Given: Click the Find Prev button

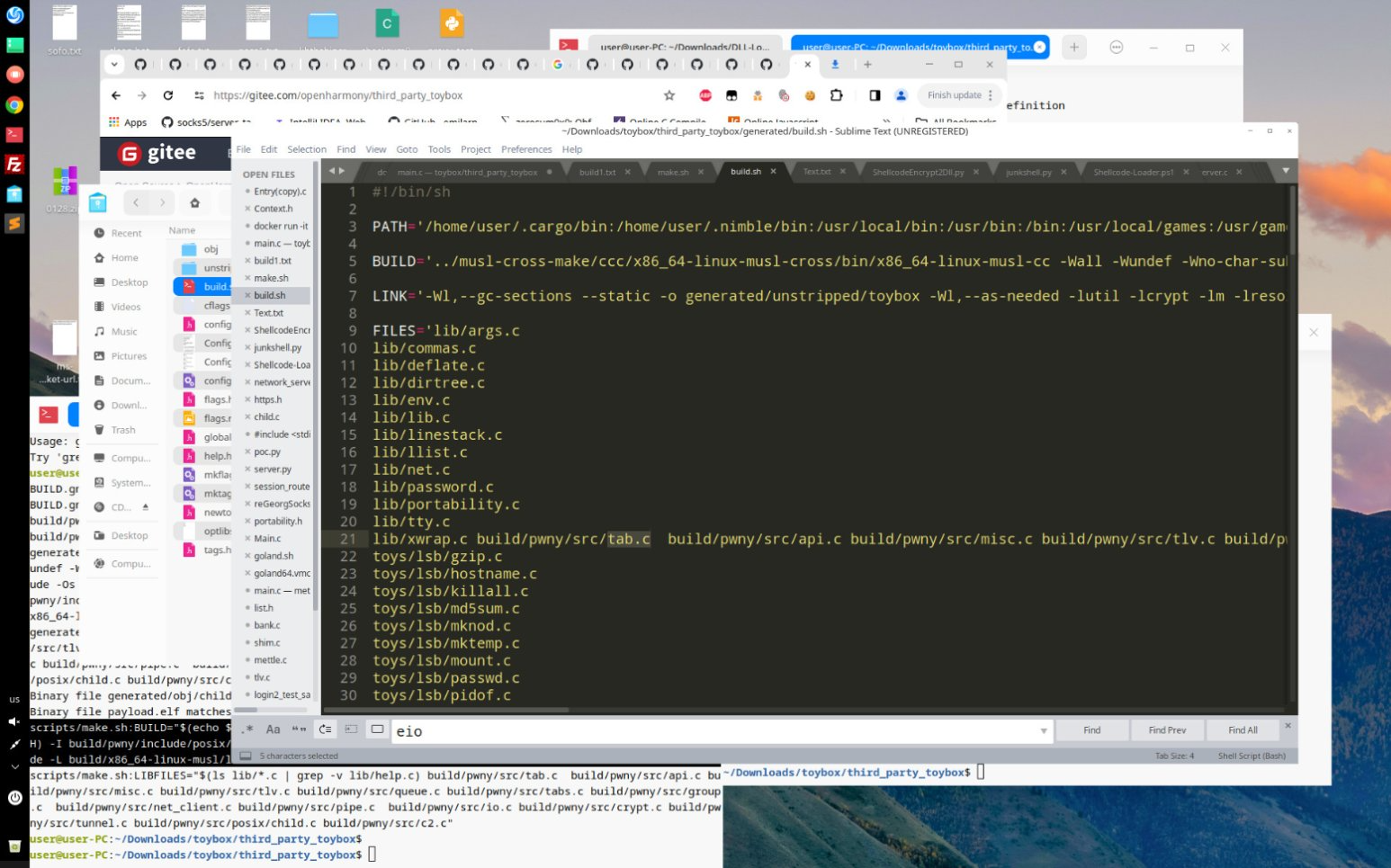Looking at the screenshot, I should tap(1167, 730).
